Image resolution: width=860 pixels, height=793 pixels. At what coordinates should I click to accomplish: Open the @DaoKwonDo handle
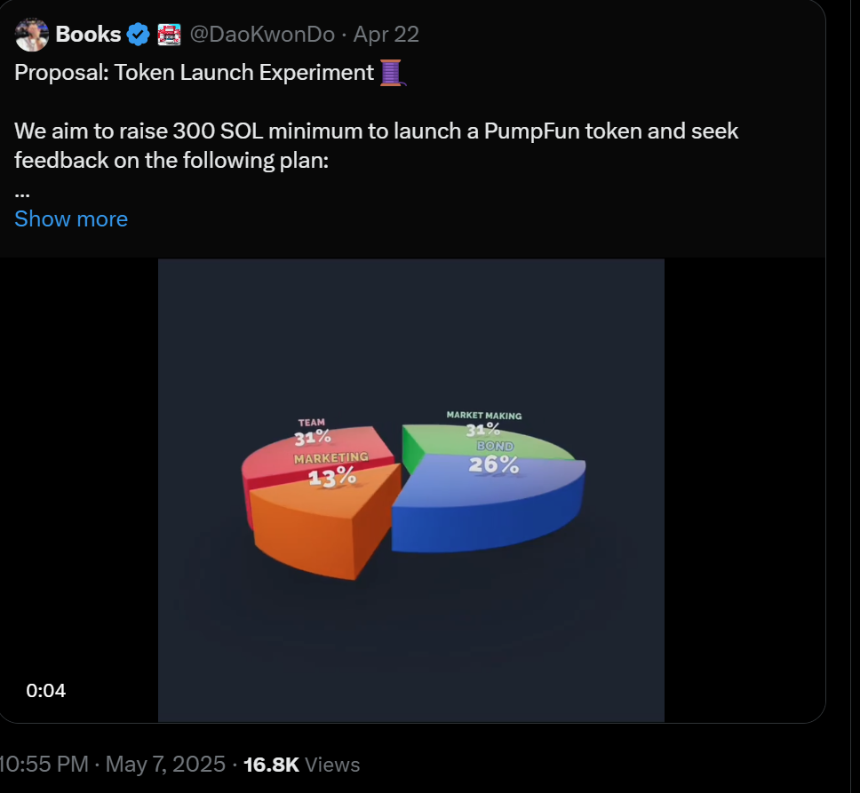(262, 35)
